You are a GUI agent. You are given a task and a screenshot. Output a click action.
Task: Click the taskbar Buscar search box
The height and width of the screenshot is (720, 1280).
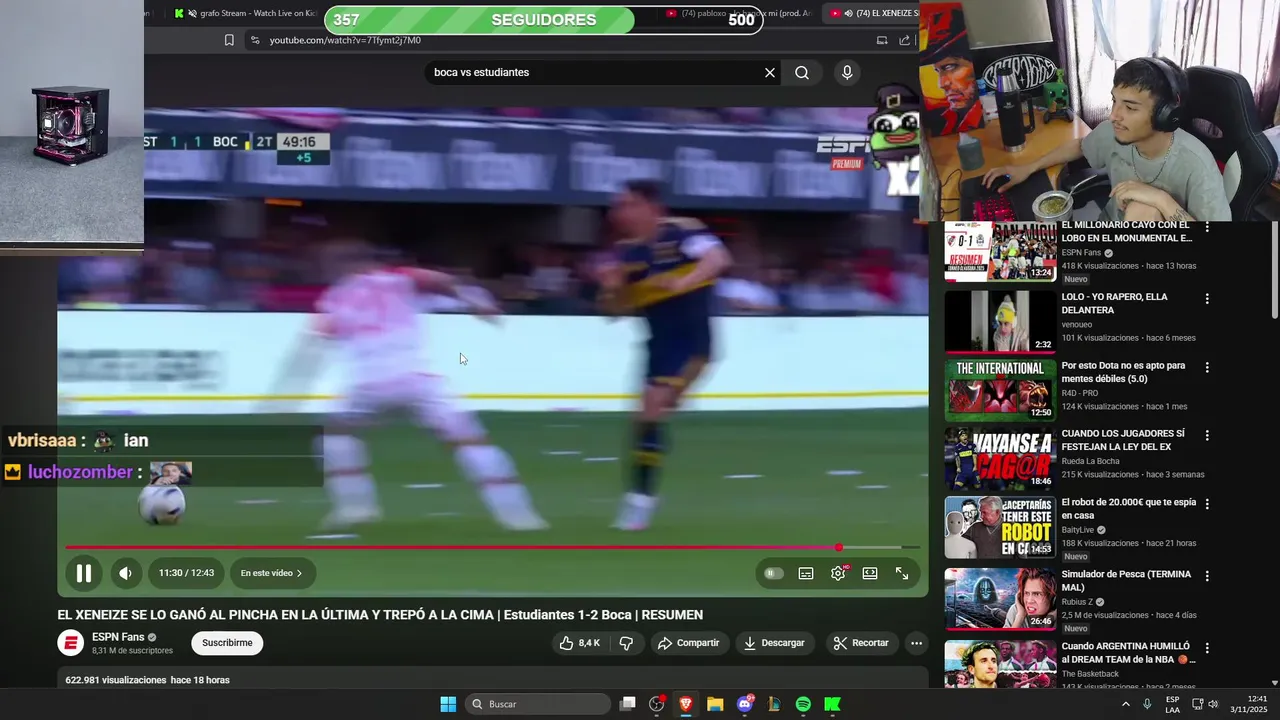(x=538, y=704)
